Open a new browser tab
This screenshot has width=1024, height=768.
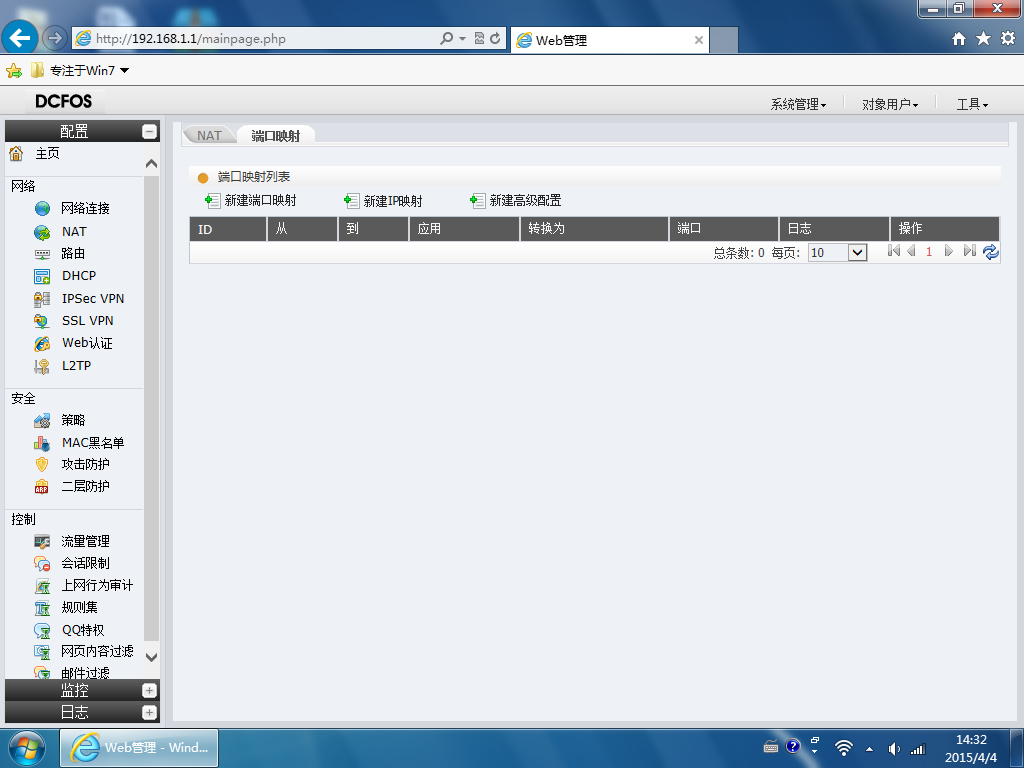coord(724,40)
